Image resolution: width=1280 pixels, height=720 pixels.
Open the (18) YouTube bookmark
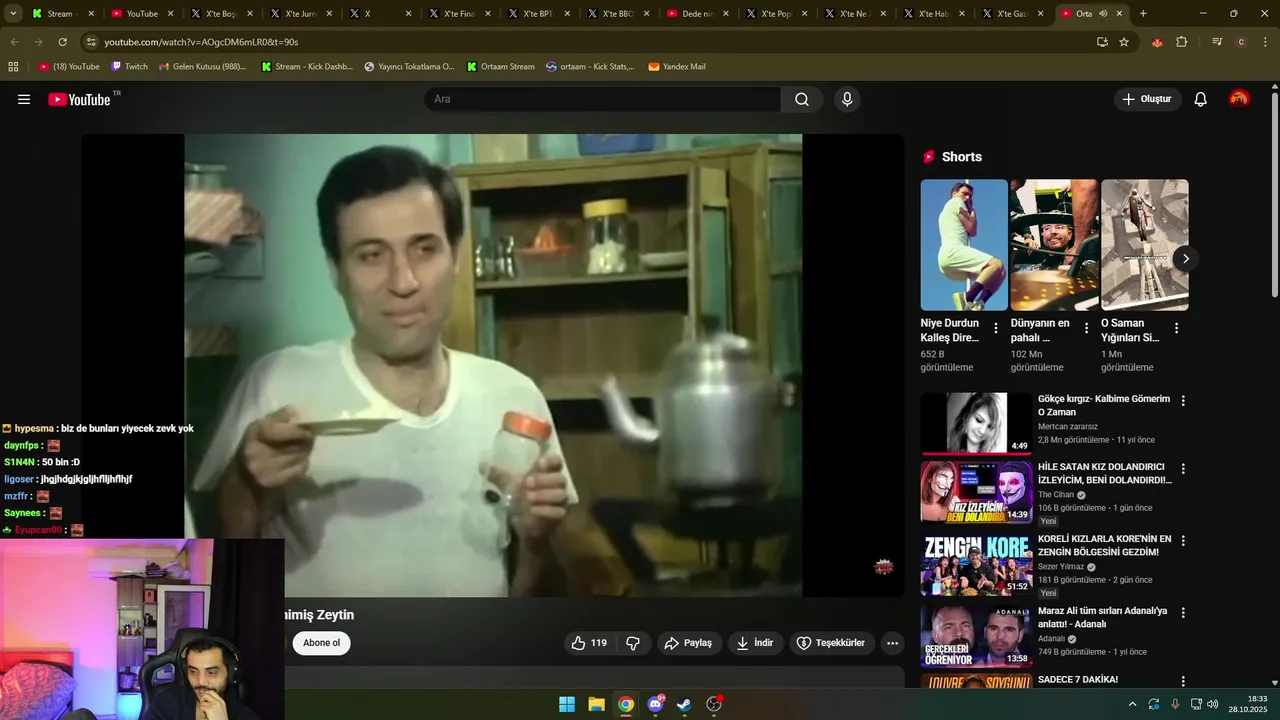click(x=69, y=67)
